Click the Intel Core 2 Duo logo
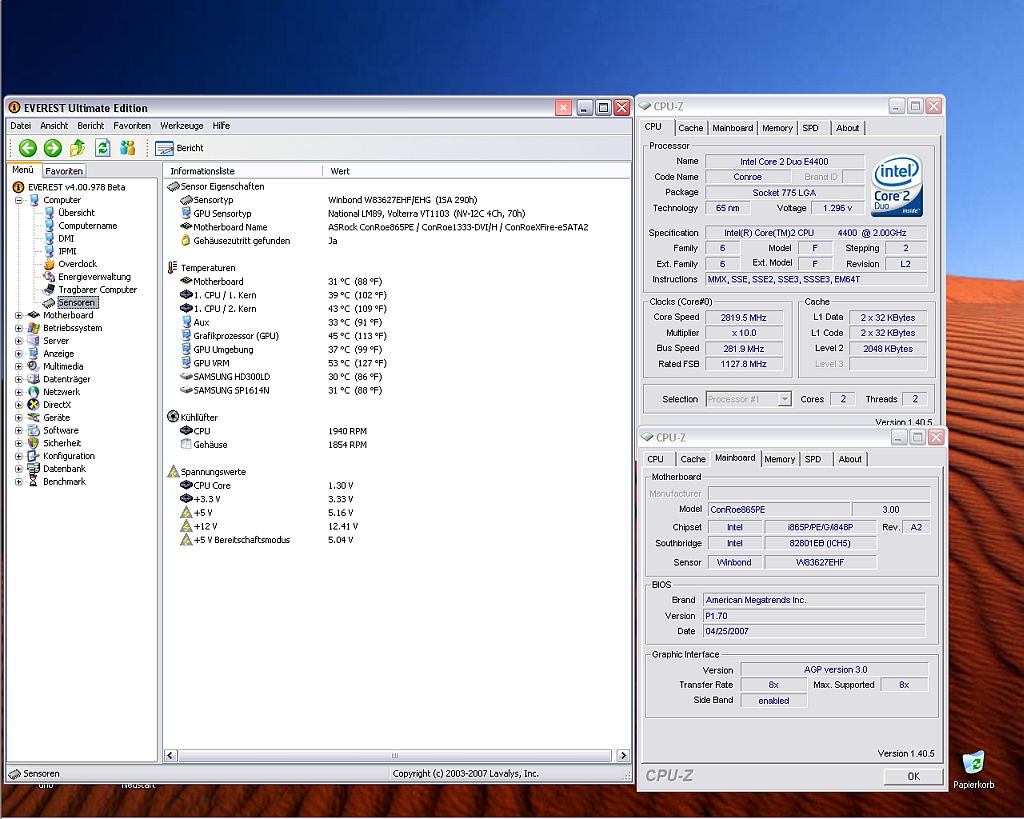Viewport: 1024px width, 819px height. pyautogui.click(x=897, y=185)
